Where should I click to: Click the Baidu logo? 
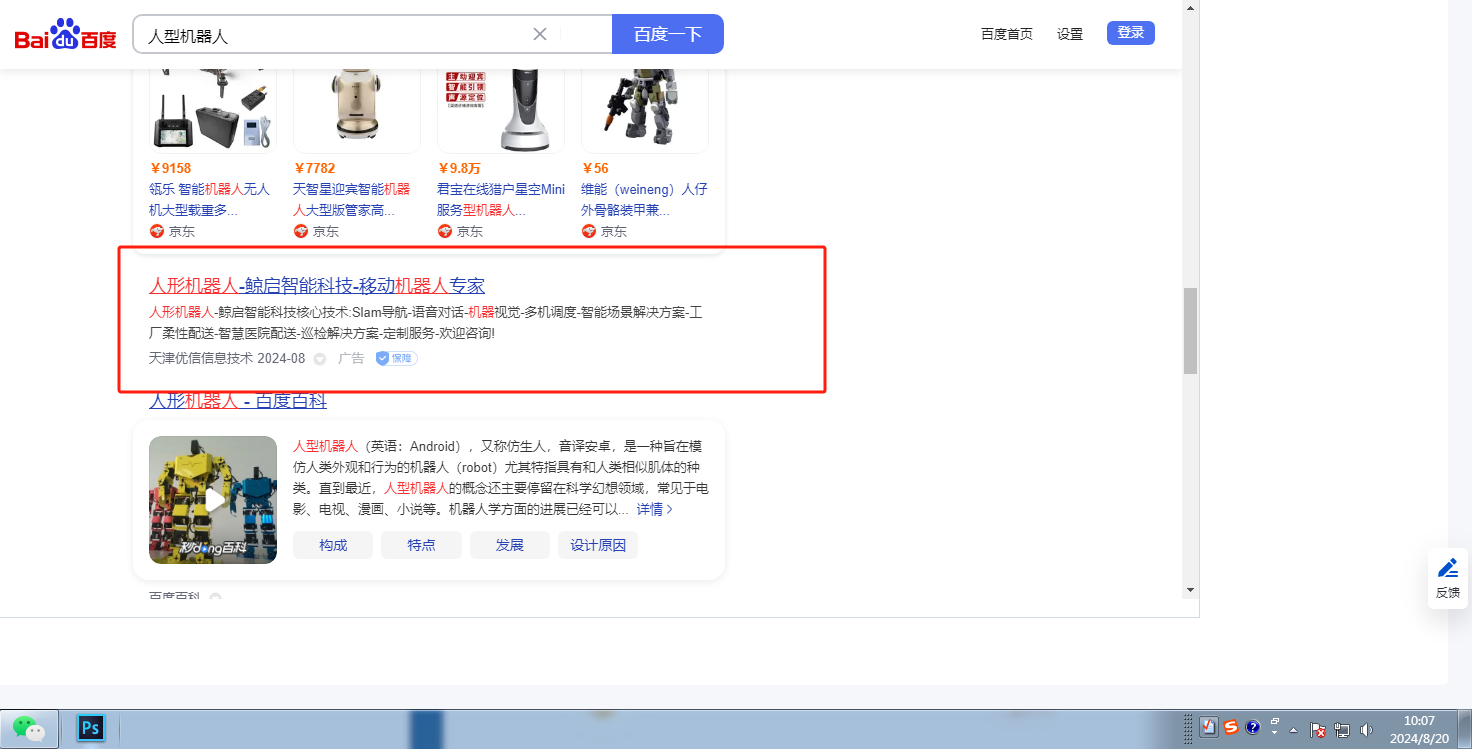point(66,34)
